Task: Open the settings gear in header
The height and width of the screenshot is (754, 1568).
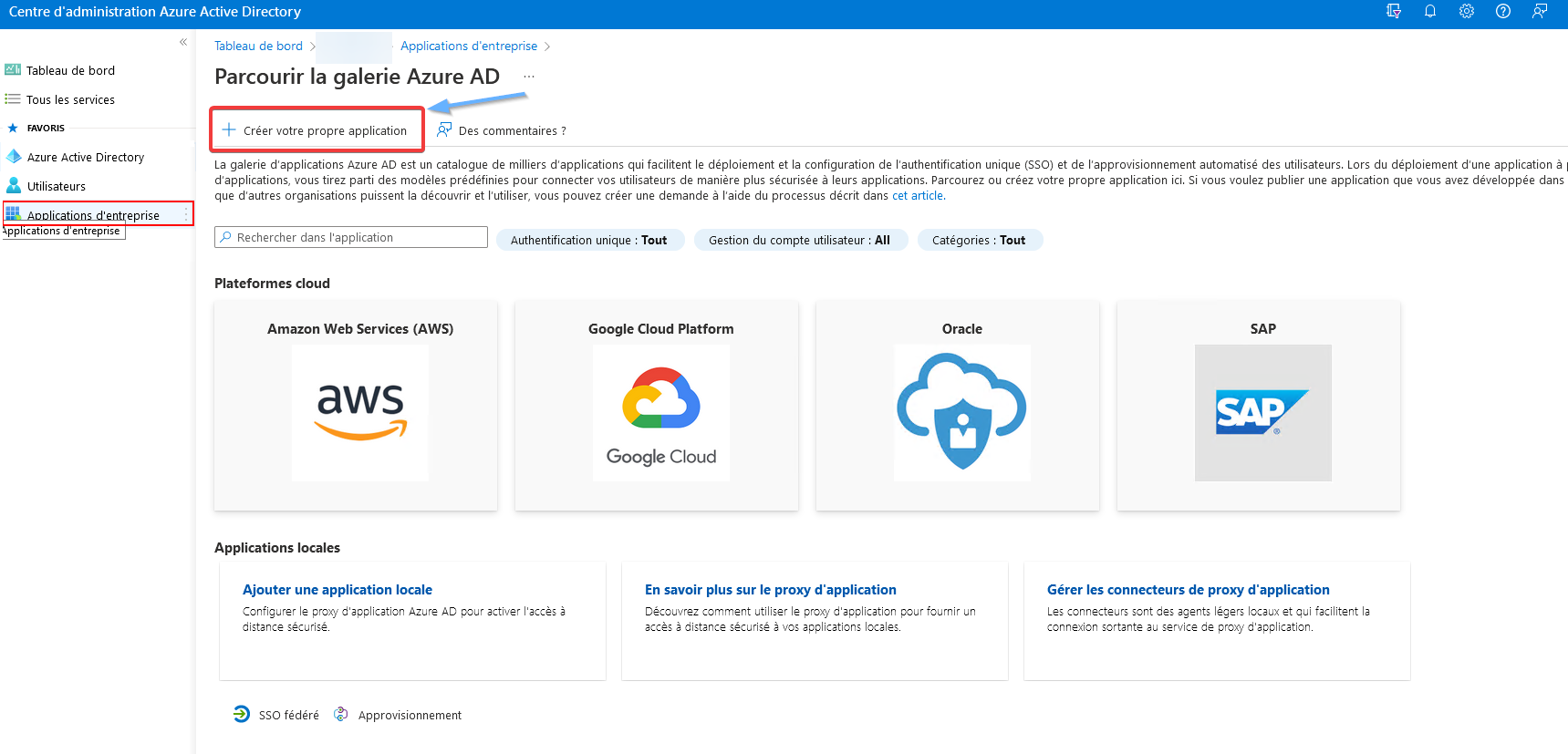Action: (1466, 12)
